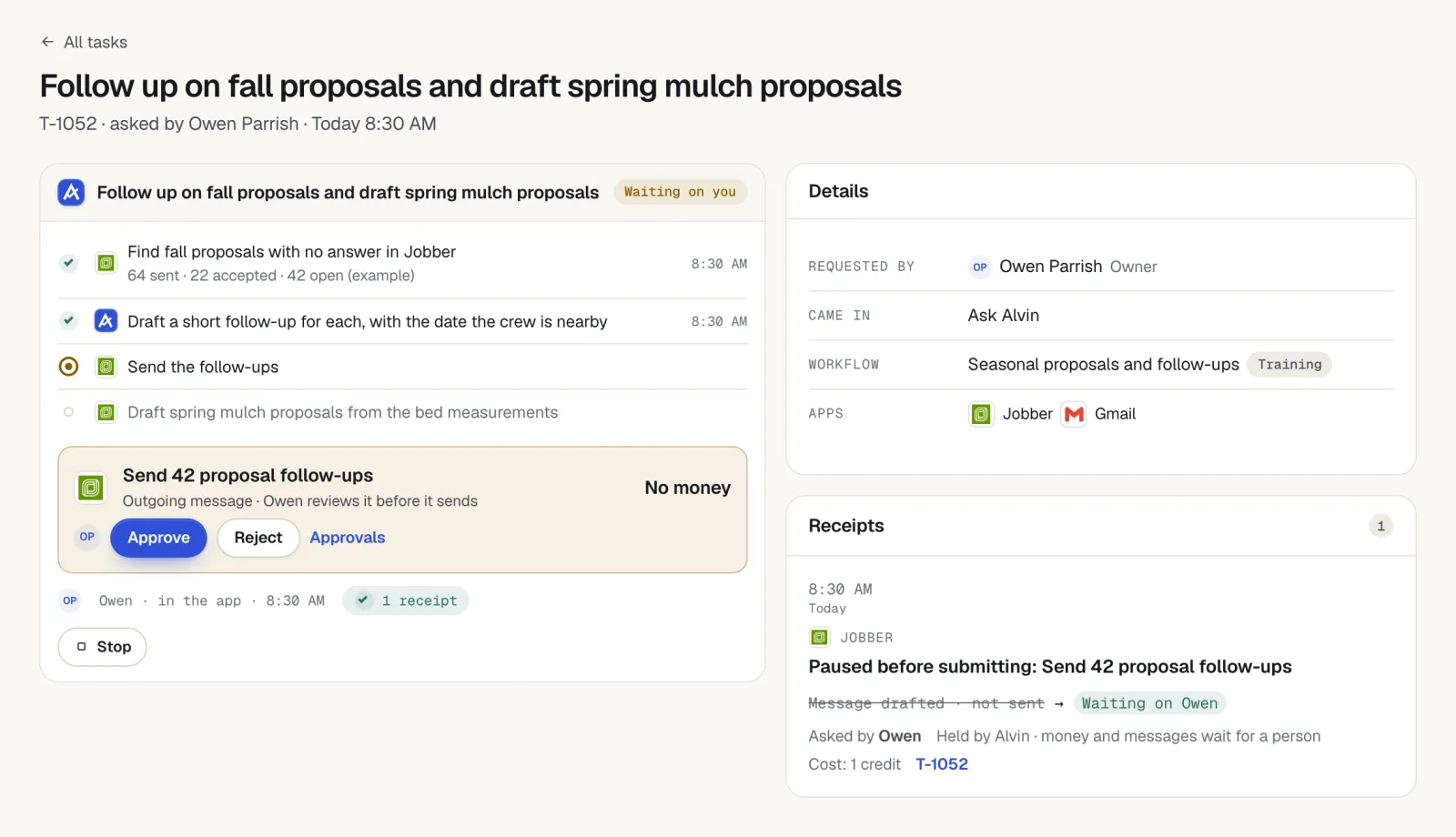Viewport: 1456px width, 837px height.
Task: Click Draft spring mulch proposals step text
Action: coord(343,412)
